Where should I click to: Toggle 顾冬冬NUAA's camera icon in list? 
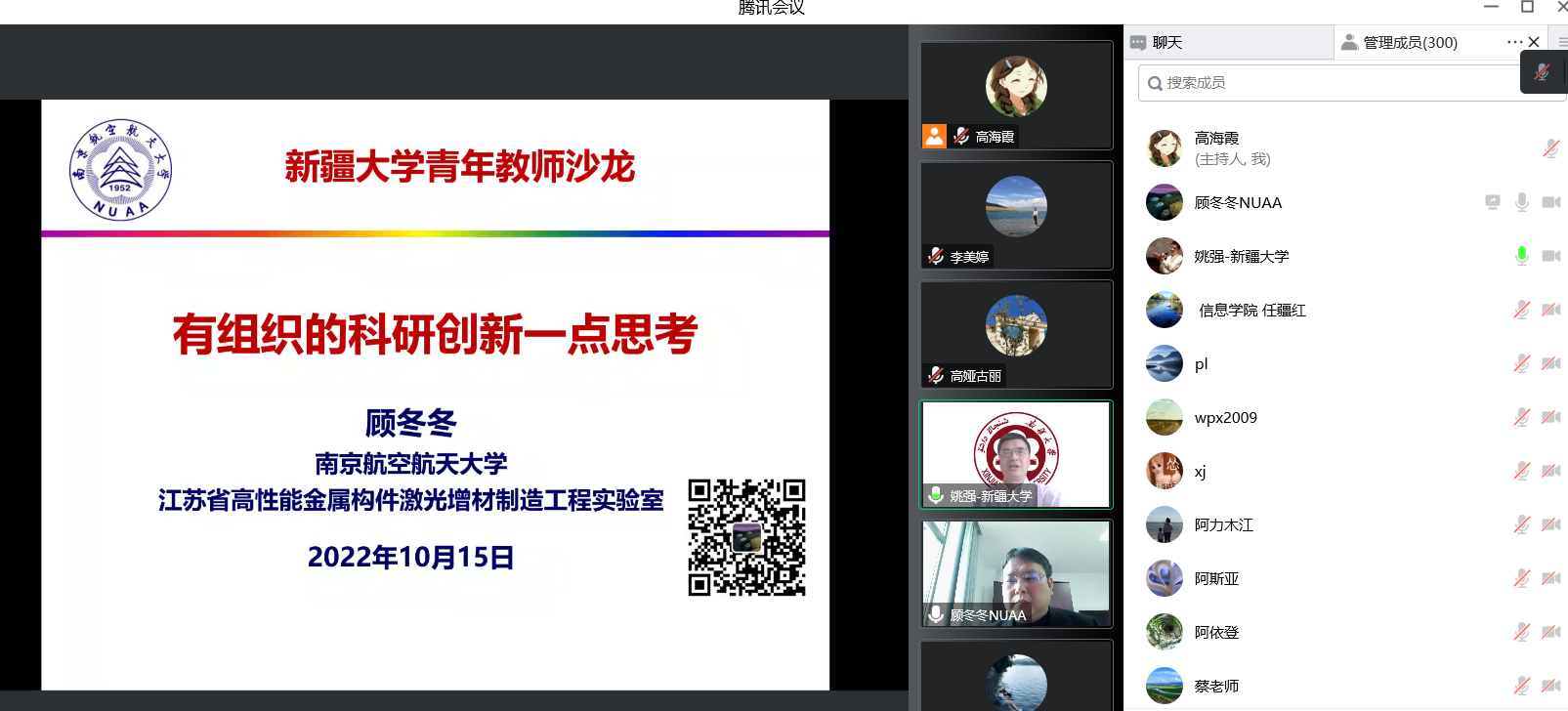click(x=1550, y=202)
